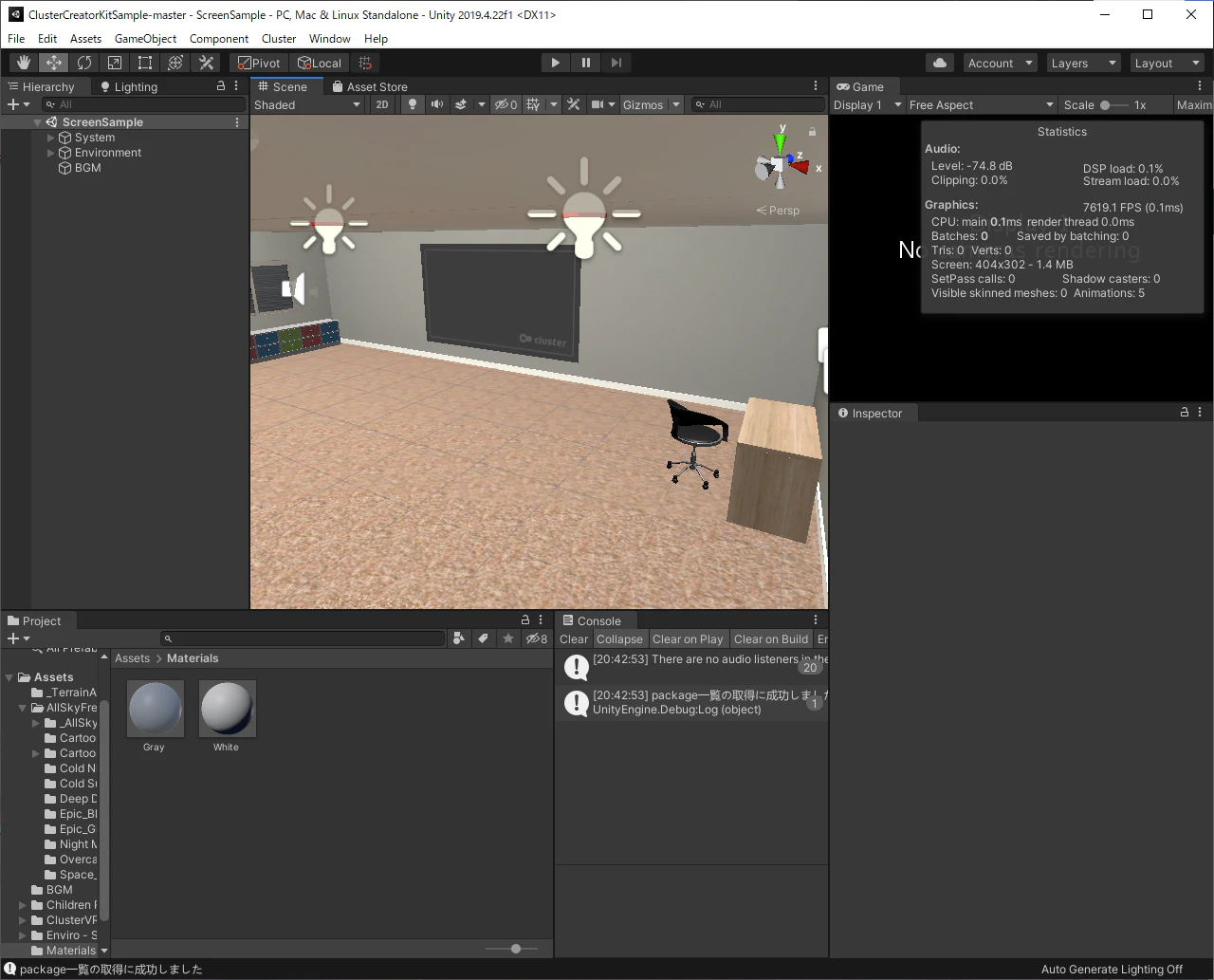Screen dimensions: 1214x980
Task: Open Gizmos dropdown arrow
Action: pos(676,104)
